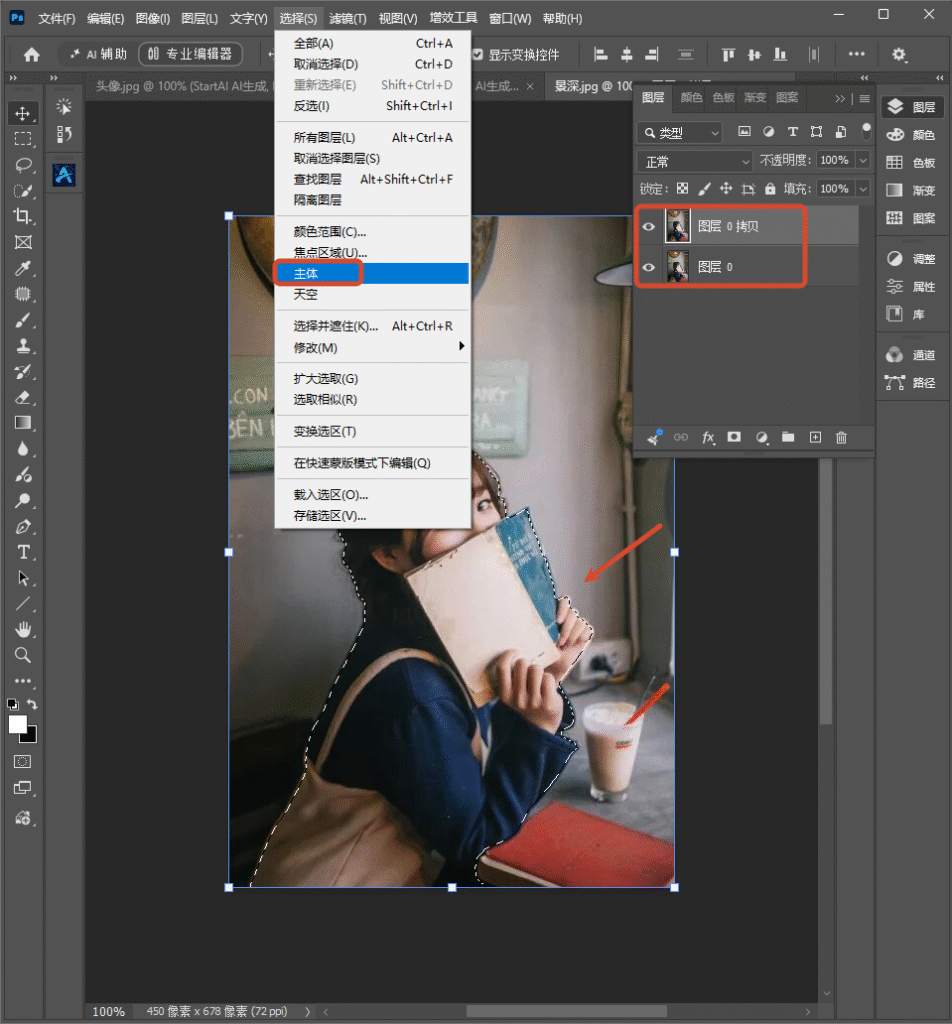Viewport: 952px width, 1024px height.
Task: Toggle lock transparent pixels
Action: 682,189
